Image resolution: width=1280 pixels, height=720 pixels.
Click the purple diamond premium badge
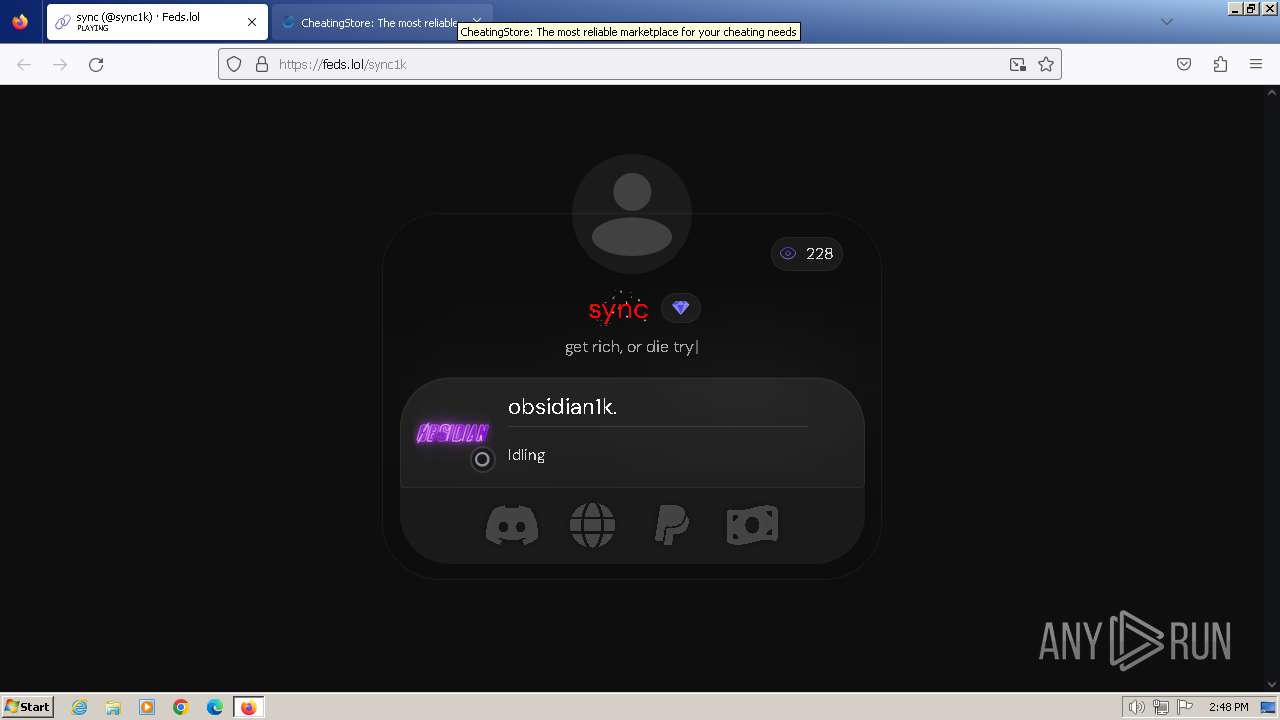[x=681, y=308]
